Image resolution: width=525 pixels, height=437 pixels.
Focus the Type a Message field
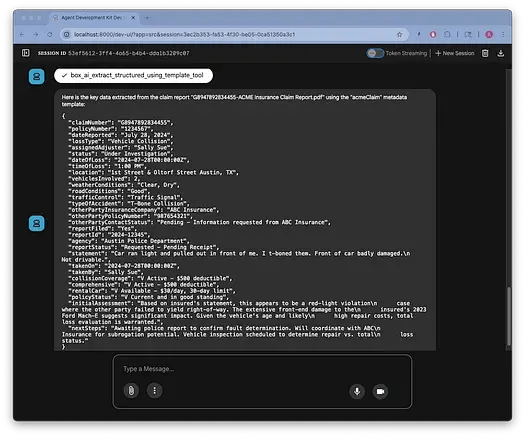[262, 369]
